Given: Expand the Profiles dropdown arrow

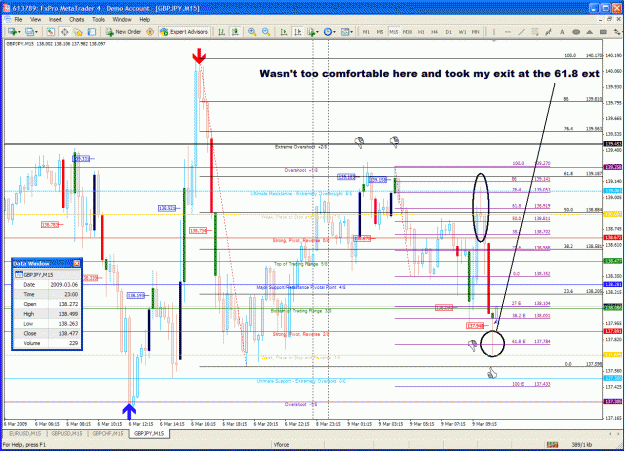Looking at the screenshot, I should (36, 32).
